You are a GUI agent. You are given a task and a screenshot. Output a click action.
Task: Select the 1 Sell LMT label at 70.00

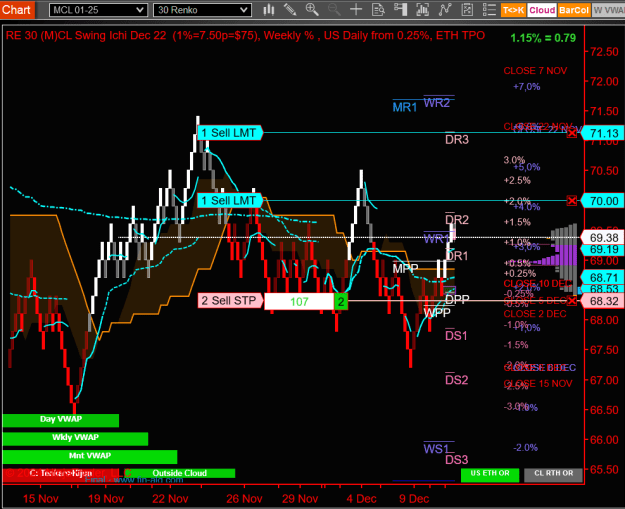point(230,200)
